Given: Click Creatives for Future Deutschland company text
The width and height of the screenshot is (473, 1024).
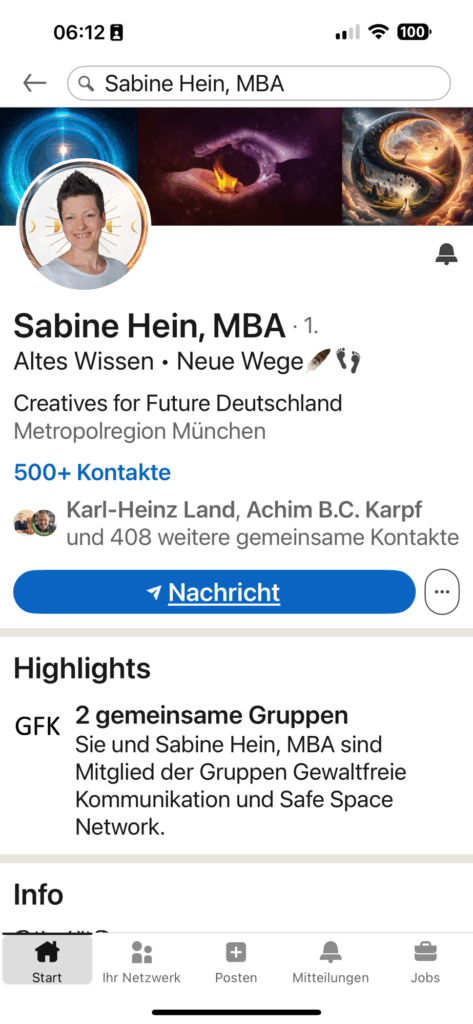Looking at the screenshot, I should [178, 403].
